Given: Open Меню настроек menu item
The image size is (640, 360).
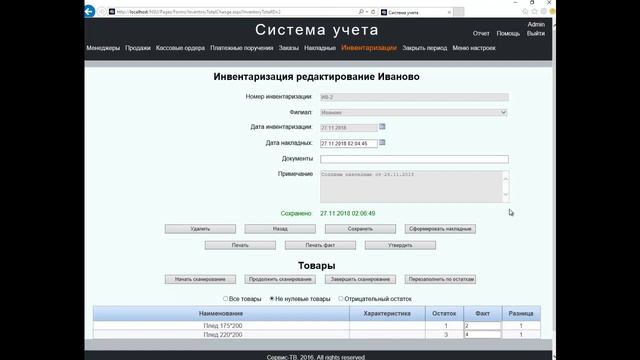Looking at the screenshot, I should (474, 48).
